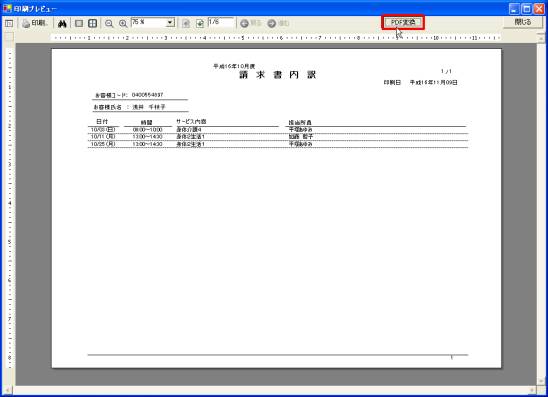Switch to multiple pages view
Viewport: 548px width, 397px height.
[93, 23]
